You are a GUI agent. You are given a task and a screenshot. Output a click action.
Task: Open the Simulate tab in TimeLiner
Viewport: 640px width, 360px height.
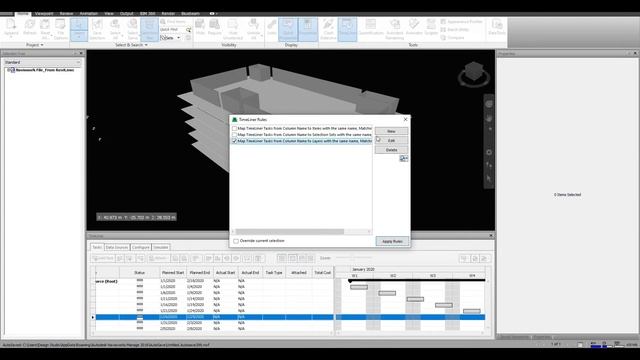click(x=160, y=247)
